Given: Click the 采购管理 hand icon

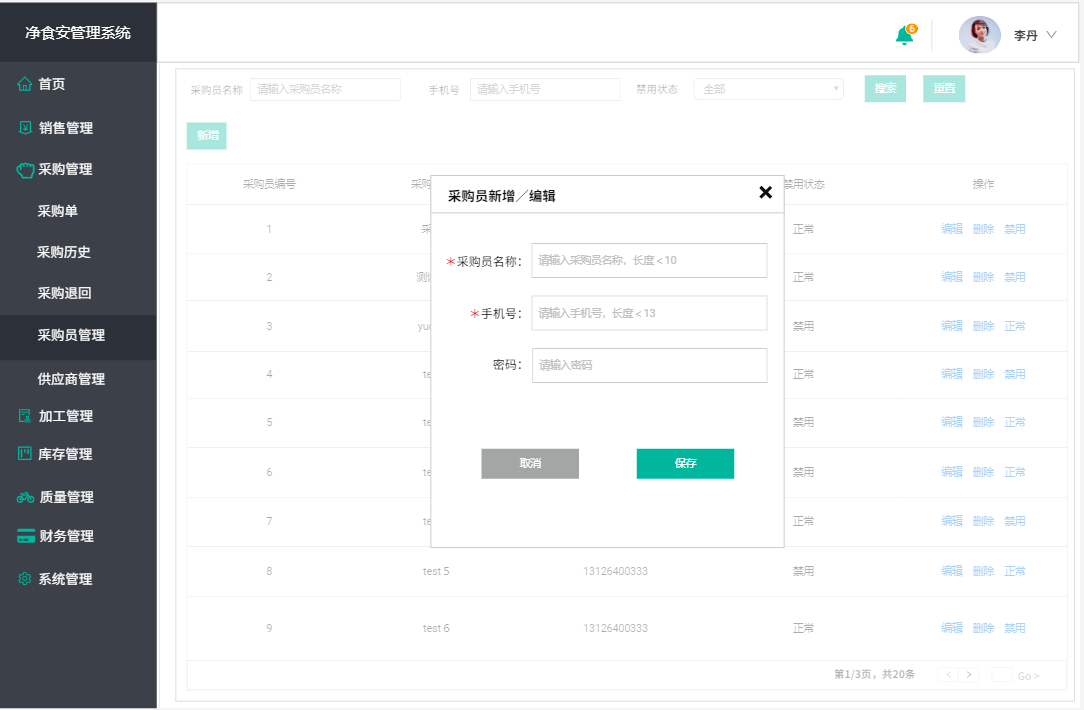Looking at the screenshot, I should tap(25, 170).
